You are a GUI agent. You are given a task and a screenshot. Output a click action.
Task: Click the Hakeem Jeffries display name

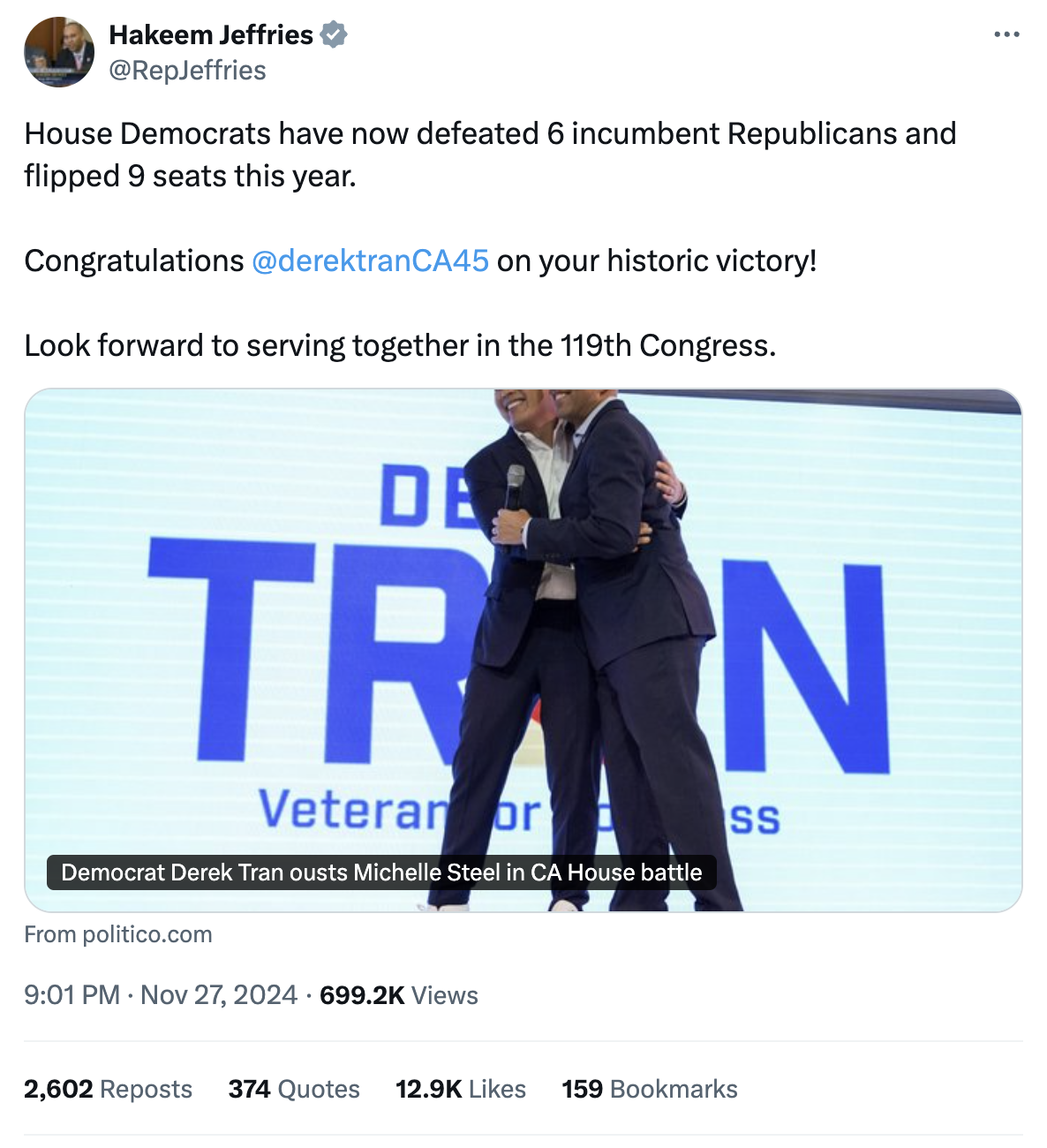[211, 35]
